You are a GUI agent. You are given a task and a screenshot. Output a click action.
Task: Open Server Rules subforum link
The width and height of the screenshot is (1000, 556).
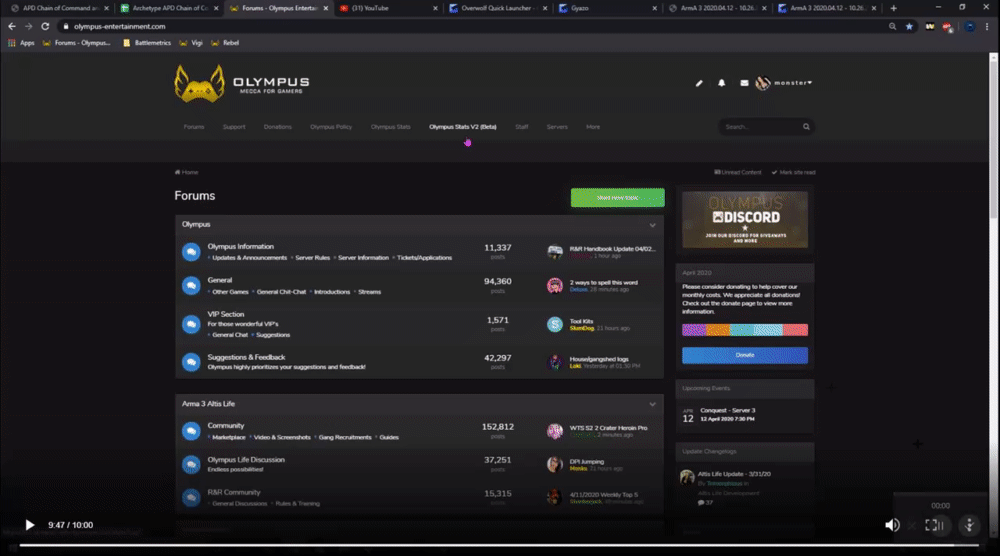pos(312,258)
